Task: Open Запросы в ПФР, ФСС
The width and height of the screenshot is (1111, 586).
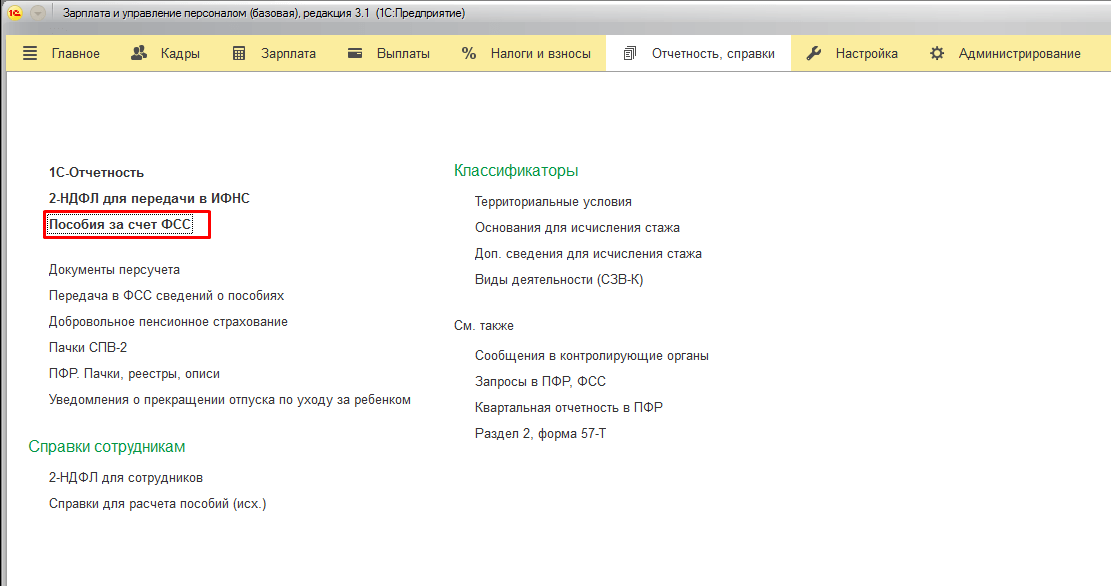Action: (x=541, y=382)
